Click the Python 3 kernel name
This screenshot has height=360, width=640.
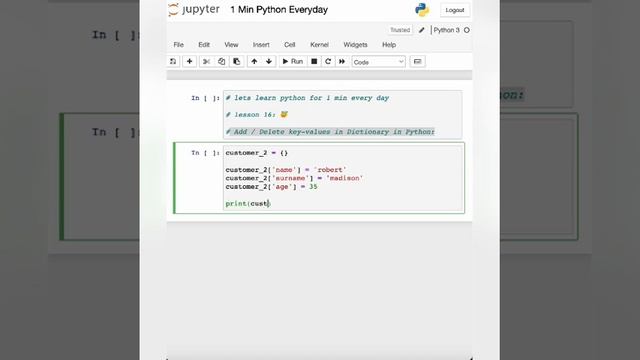[446, 30]
